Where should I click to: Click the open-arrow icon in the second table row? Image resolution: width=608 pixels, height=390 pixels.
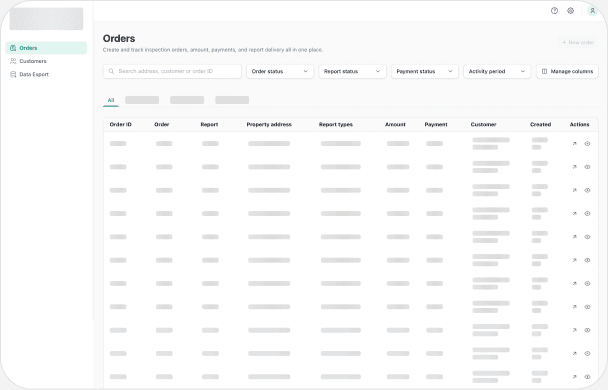pos(575,167)
